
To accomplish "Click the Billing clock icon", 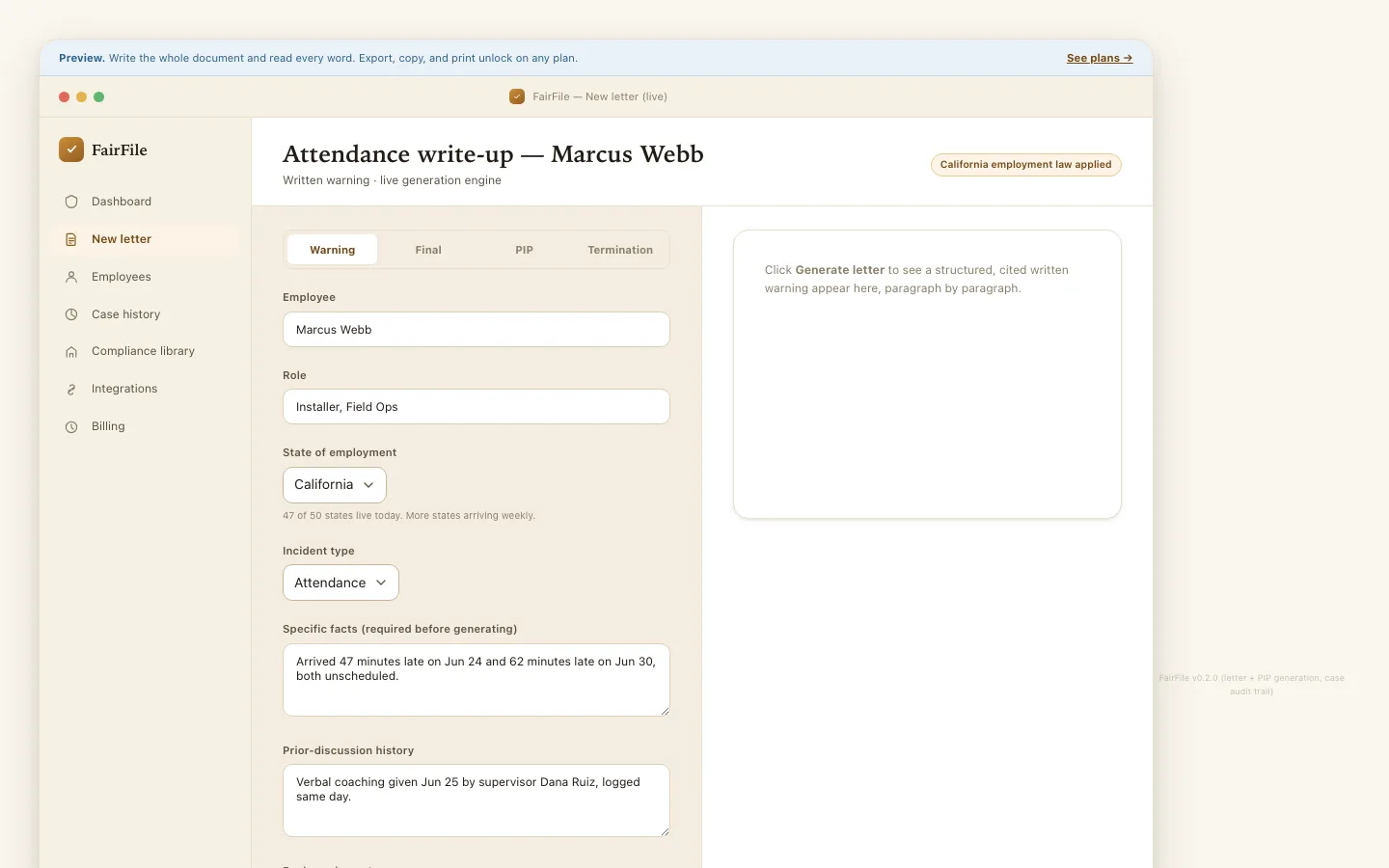I will (x=71, y=427).
